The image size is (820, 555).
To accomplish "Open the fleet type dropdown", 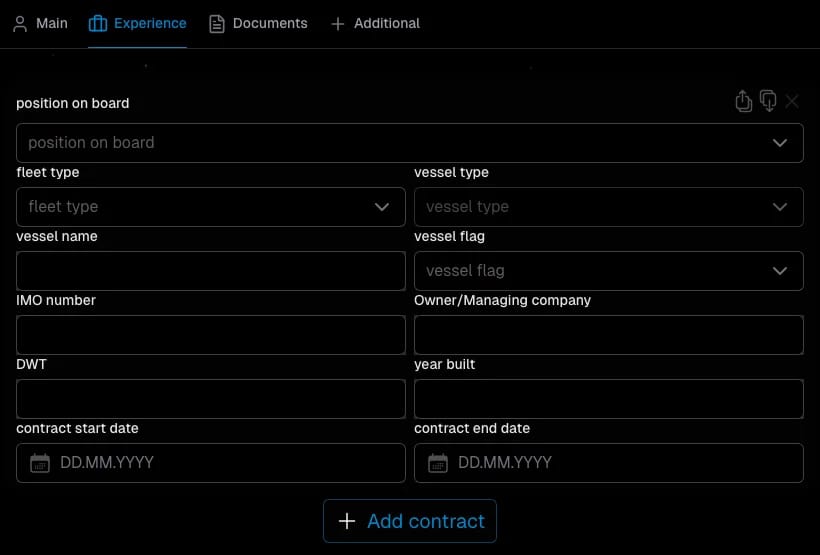I will click(210, 207).
